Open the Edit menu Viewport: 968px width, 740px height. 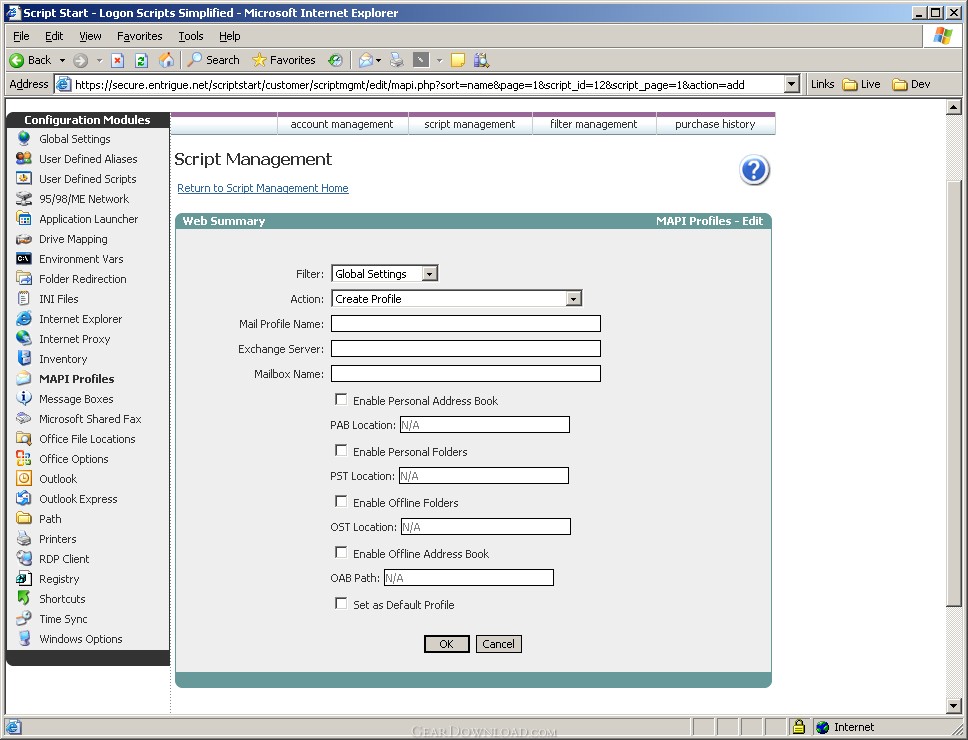(54, 36)
